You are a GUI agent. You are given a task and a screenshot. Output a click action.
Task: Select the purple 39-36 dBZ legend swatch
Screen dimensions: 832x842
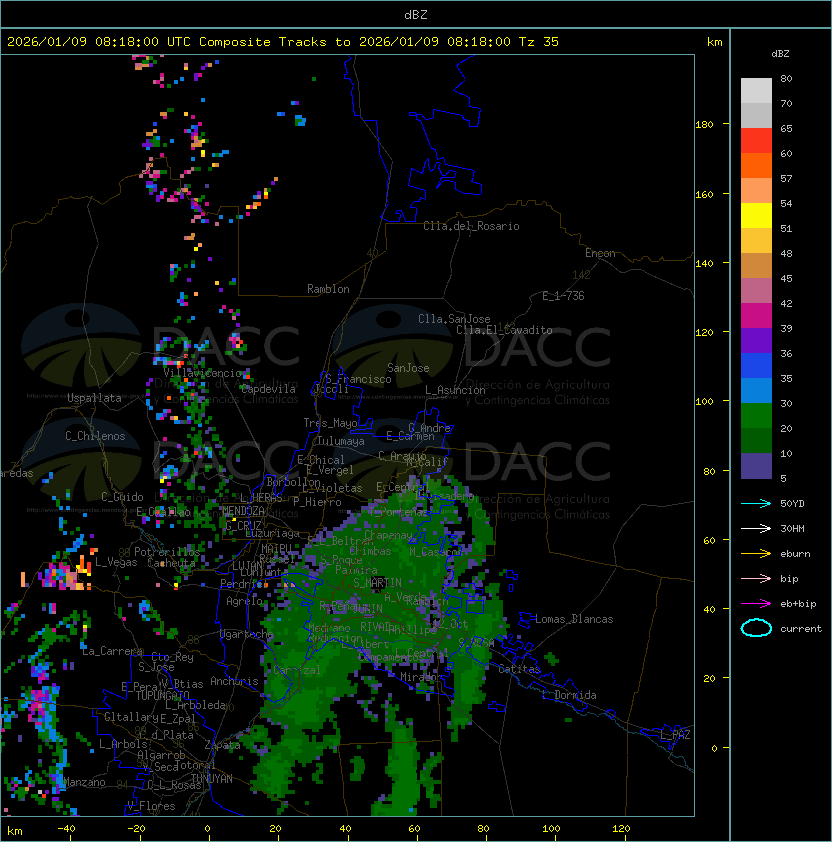tap(756, 341)
